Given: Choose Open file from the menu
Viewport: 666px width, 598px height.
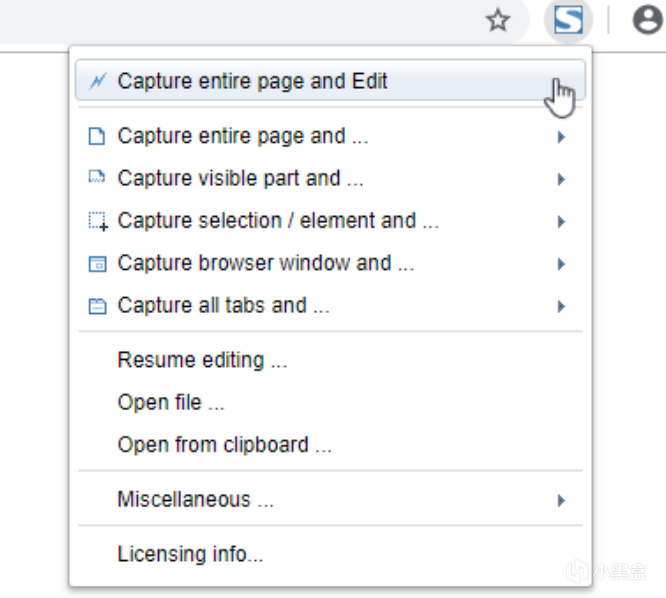Looking at the screenshot, I should (170, 402).
